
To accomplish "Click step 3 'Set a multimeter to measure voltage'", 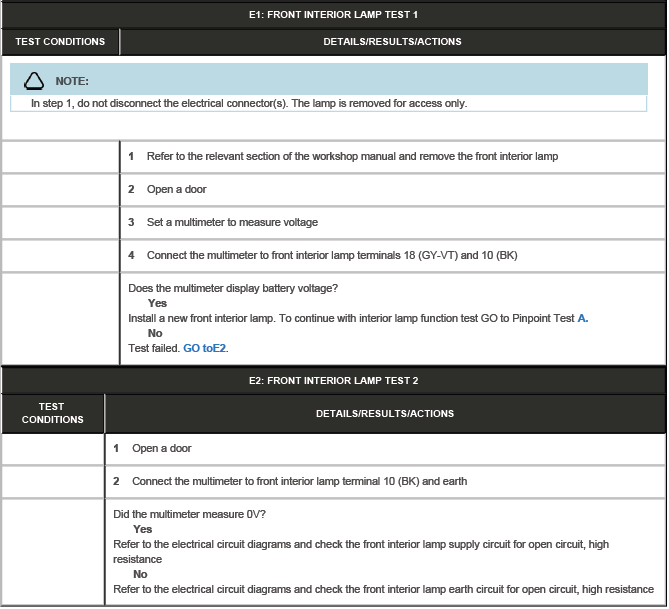I will click(232, 222).
